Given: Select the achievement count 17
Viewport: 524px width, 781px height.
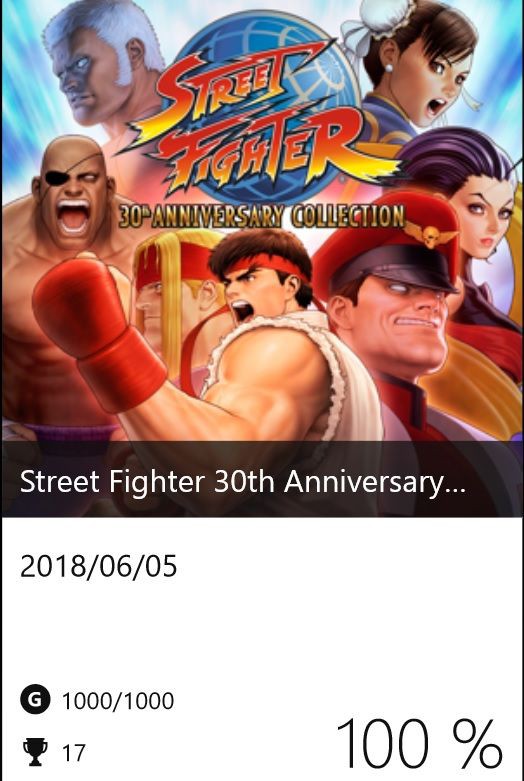Looking at the screenshot, I should (x=74, y=752).
